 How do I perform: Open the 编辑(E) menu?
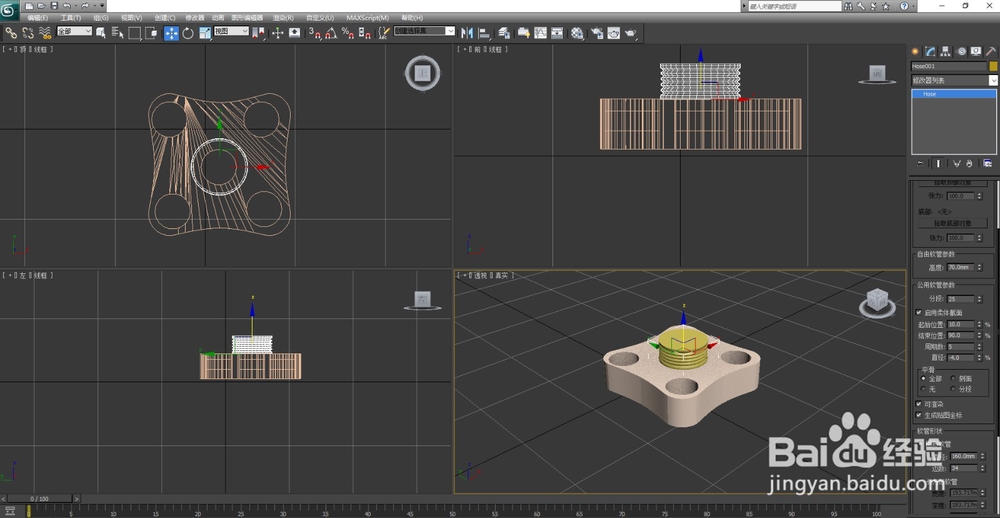pyautogui.click(x=38, y=18)
